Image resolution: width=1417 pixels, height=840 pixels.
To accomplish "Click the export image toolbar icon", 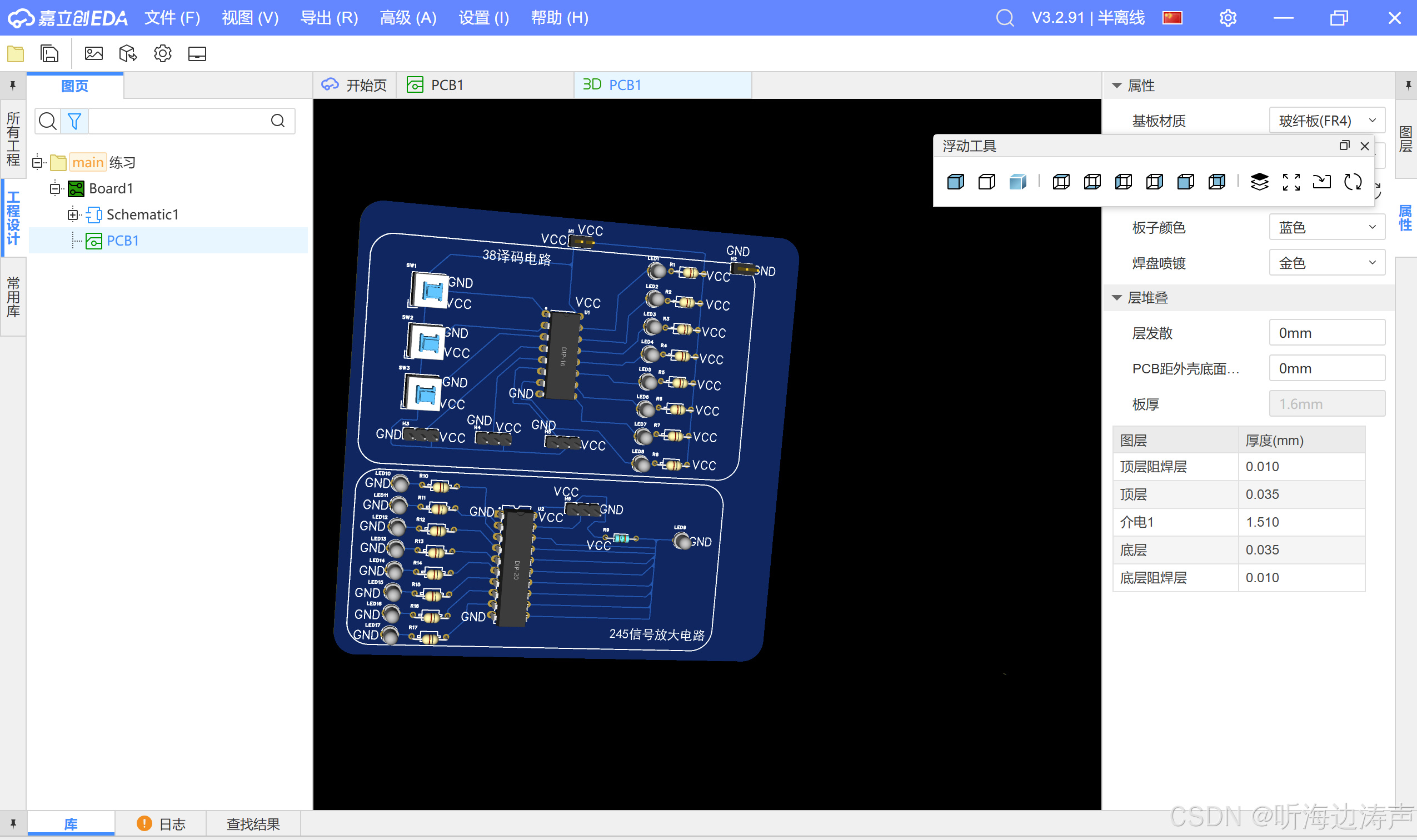I will 94,54.
